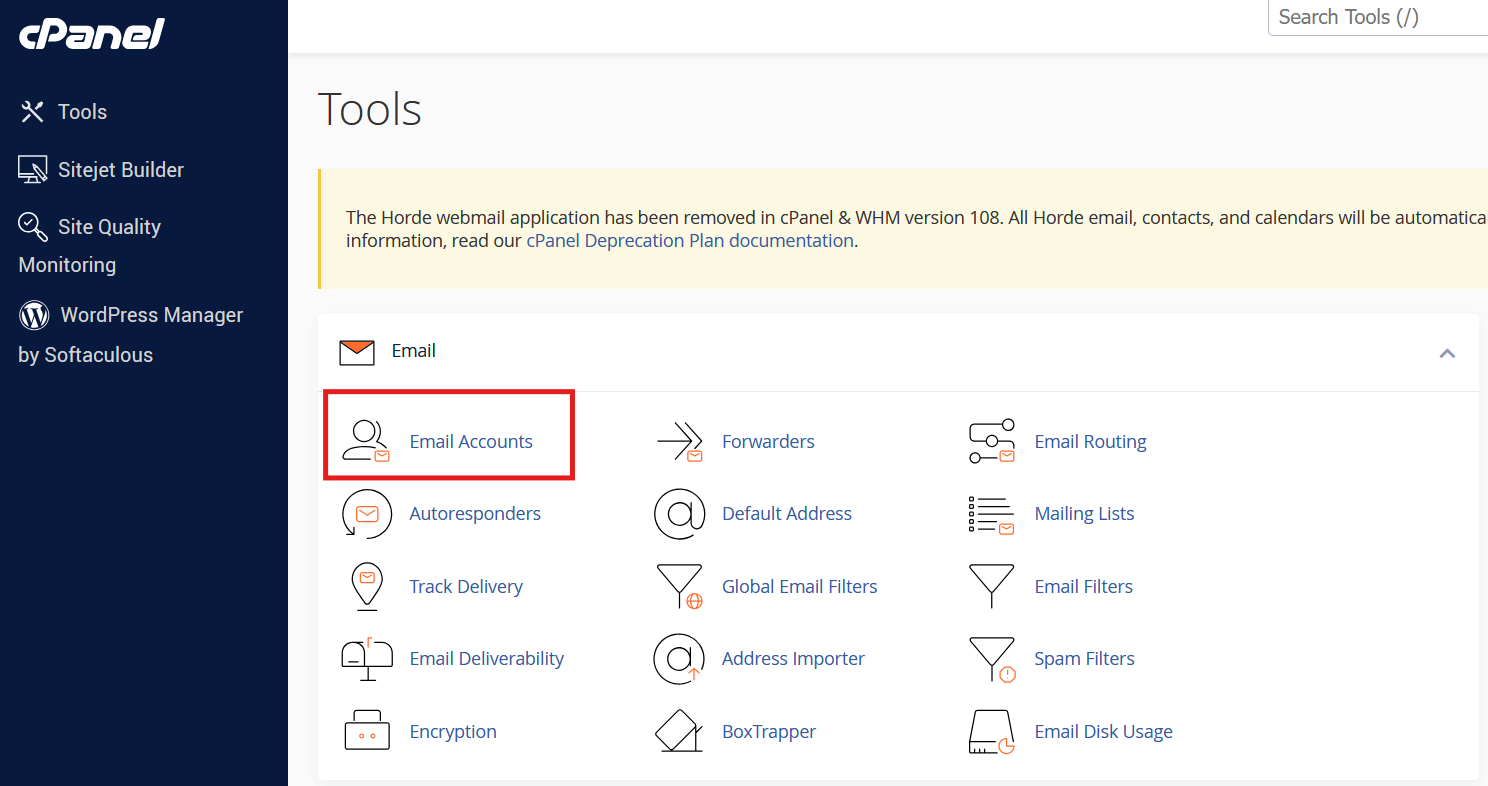Open WordPress Manager by Softaculous
The width and height of the screenshot is (1488, 786).
(131, 334)
